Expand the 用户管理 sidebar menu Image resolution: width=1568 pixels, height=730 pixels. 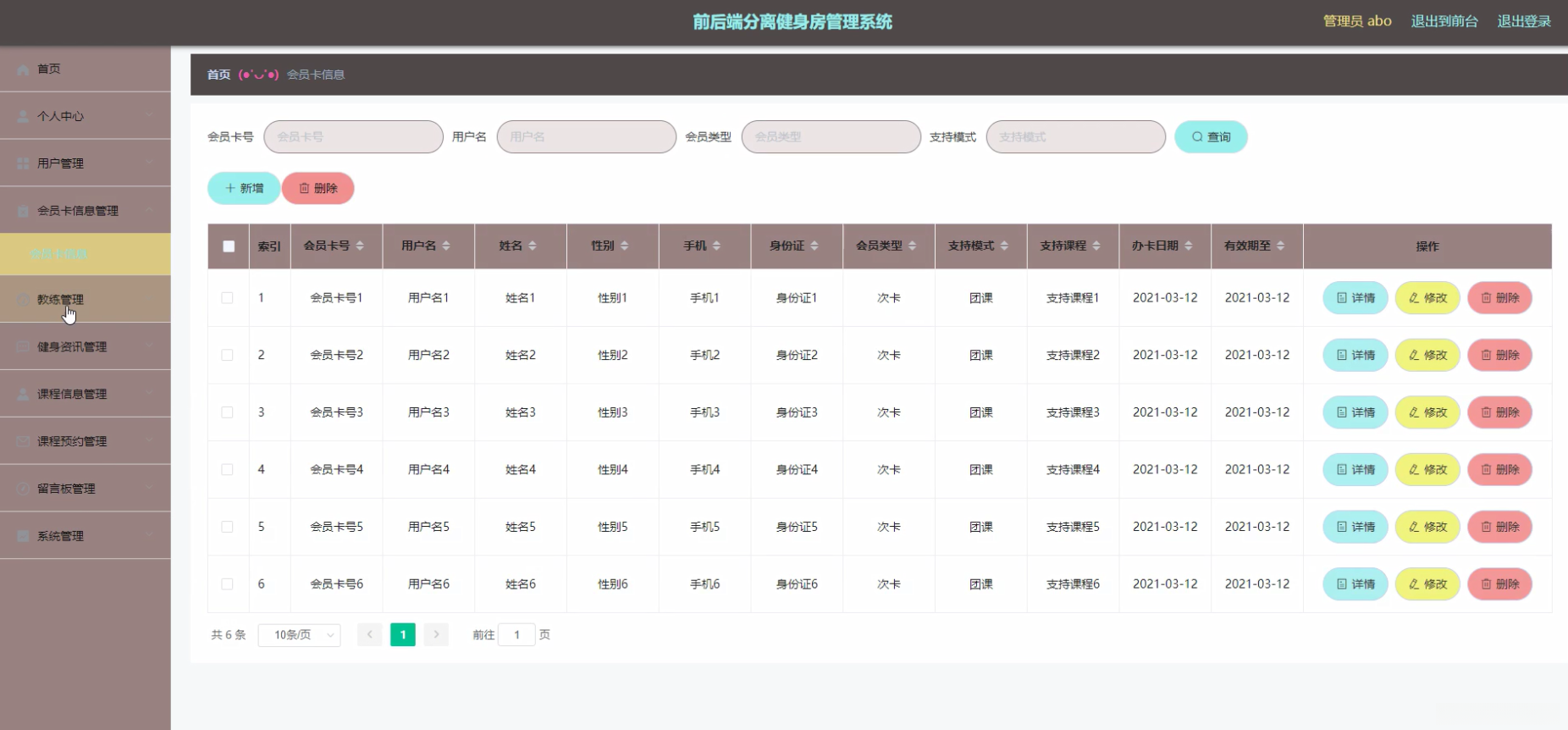pos(85,163)
